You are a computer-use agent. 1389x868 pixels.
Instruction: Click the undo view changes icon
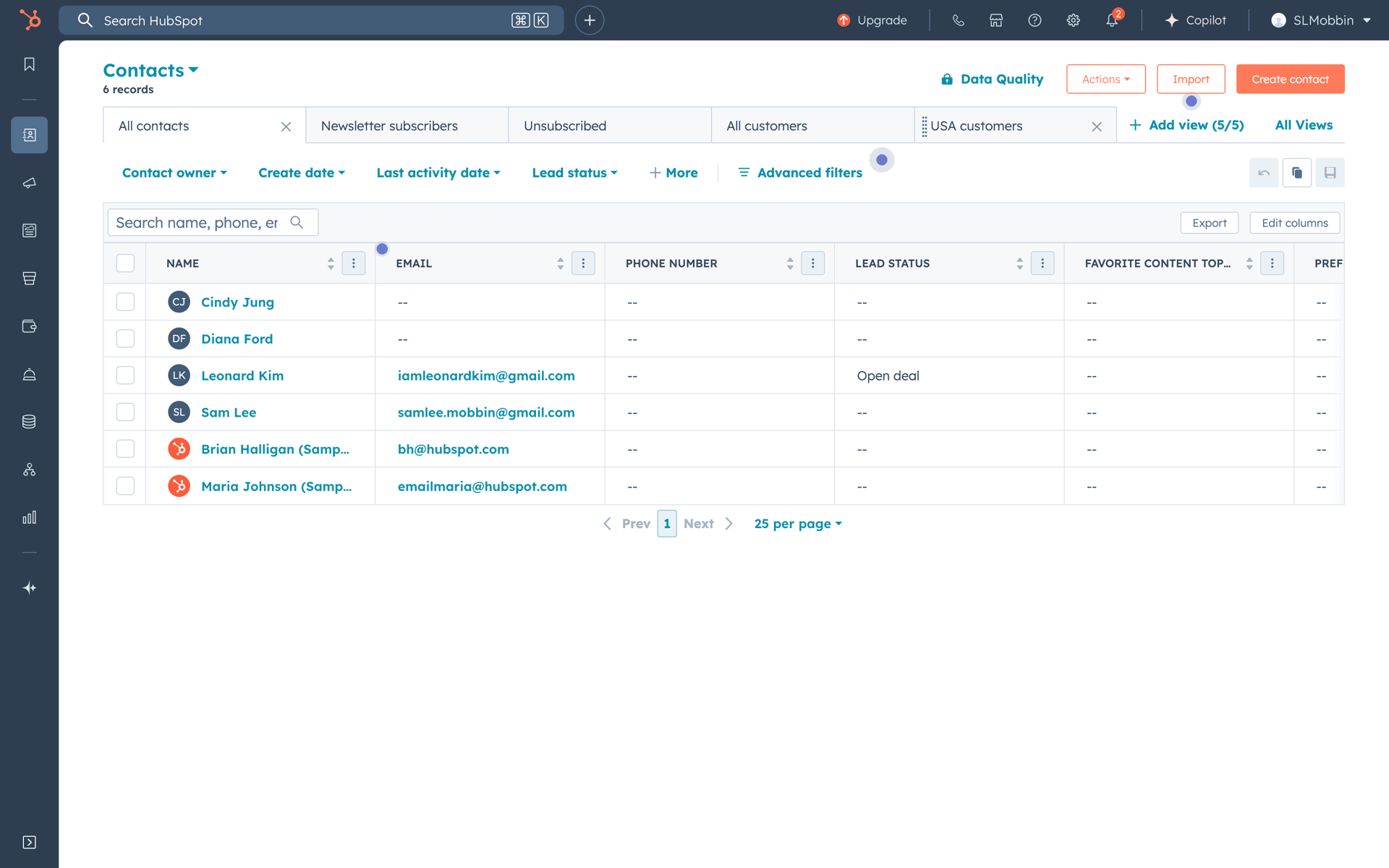point(1264,173)
